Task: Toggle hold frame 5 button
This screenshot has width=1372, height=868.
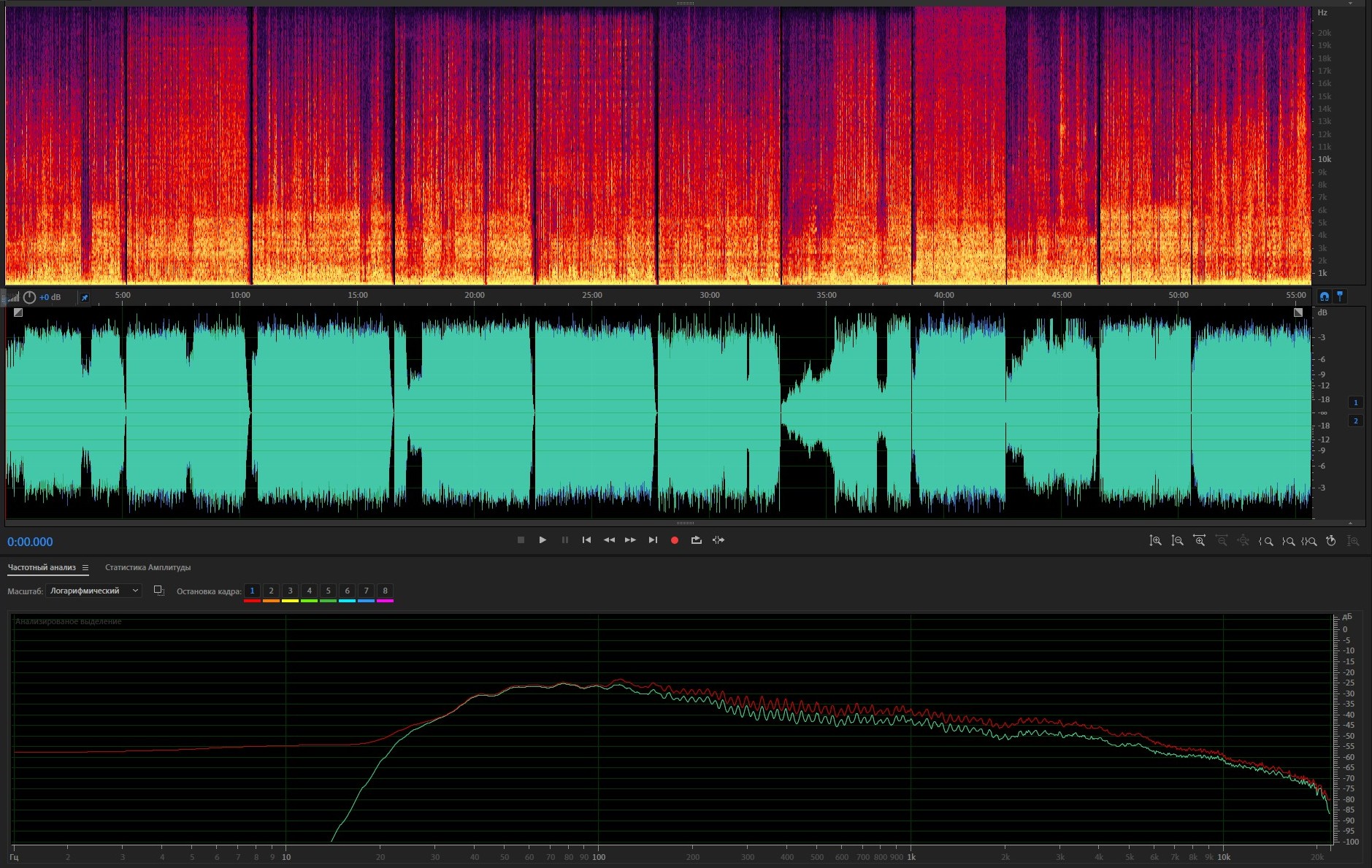Action: [328, 591]
